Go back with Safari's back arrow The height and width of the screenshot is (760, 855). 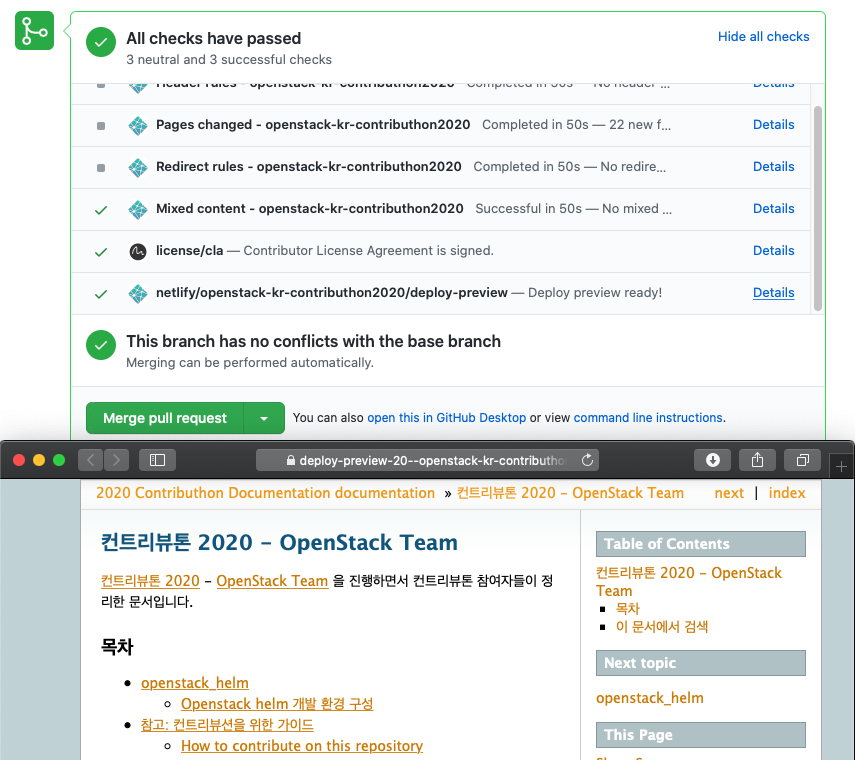pos(91,460)
